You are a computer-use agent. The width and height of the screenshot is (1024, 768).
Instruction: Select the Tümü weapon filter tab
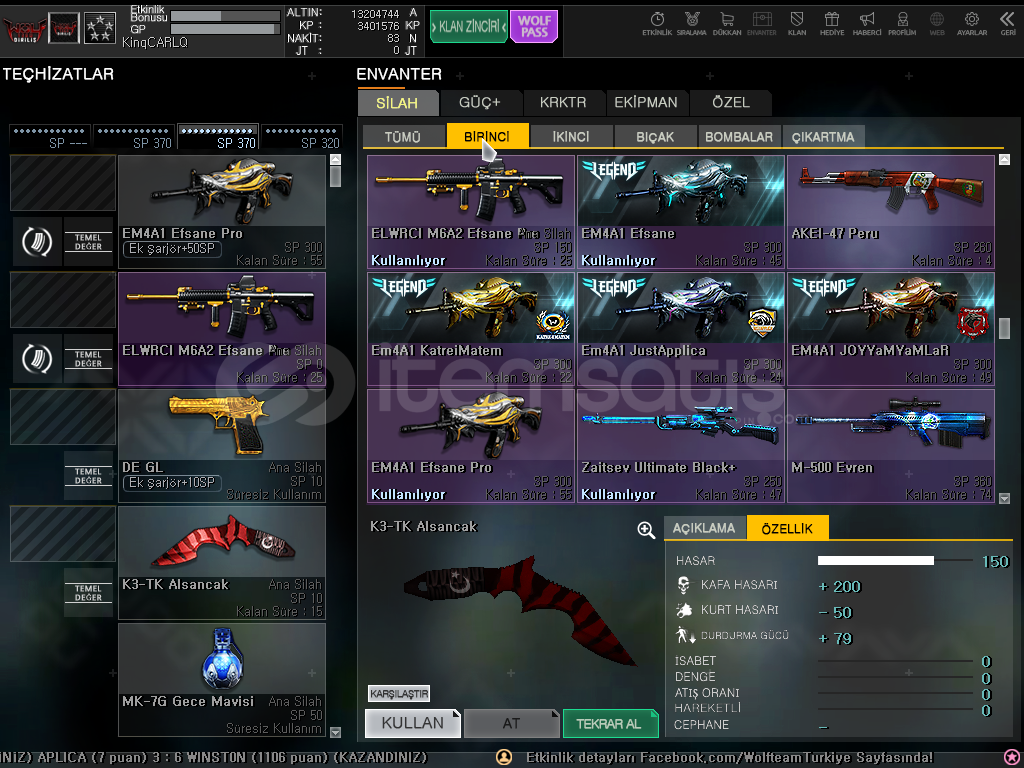tap(403, 136)
